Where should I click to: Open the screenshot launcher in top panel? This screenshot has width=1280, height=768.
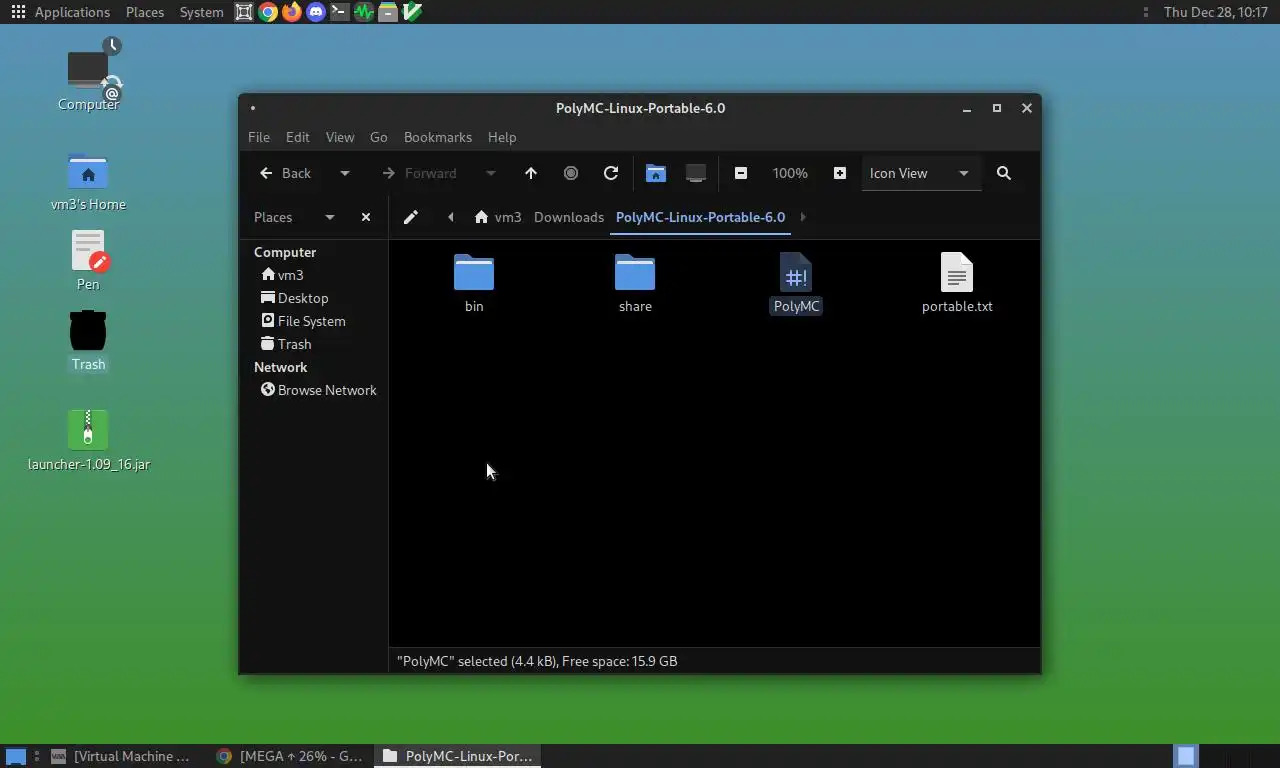pyautogui.click(x=244, y=12)
